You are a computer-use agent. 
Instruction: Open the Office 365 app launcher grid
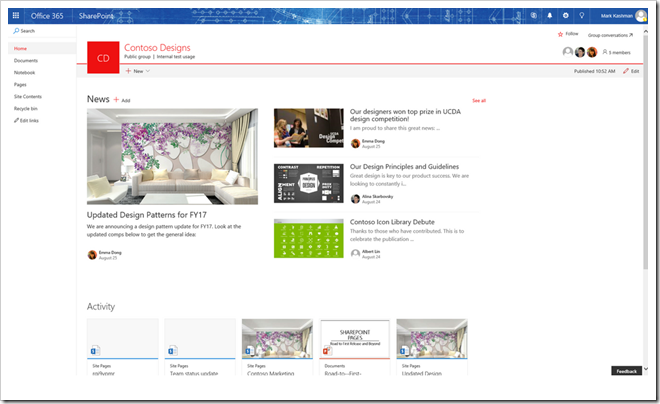click(x=16, y=16)
